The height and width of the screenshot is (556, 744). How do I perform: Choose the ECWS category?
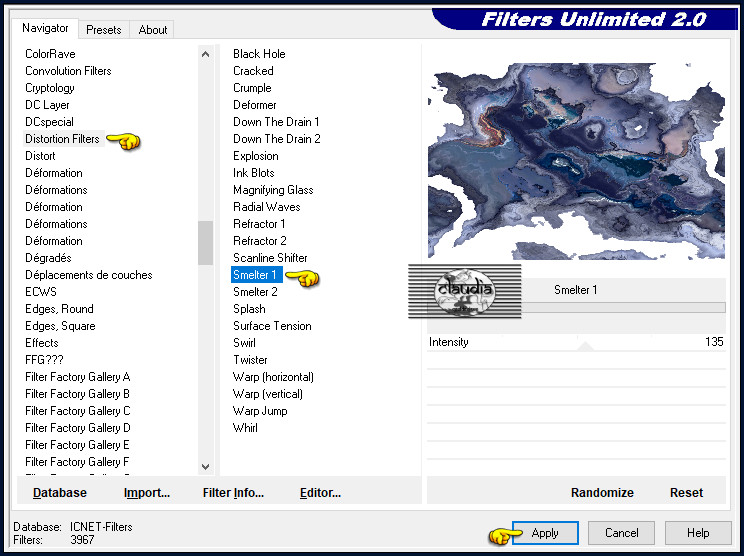click(x=40, y=292)
